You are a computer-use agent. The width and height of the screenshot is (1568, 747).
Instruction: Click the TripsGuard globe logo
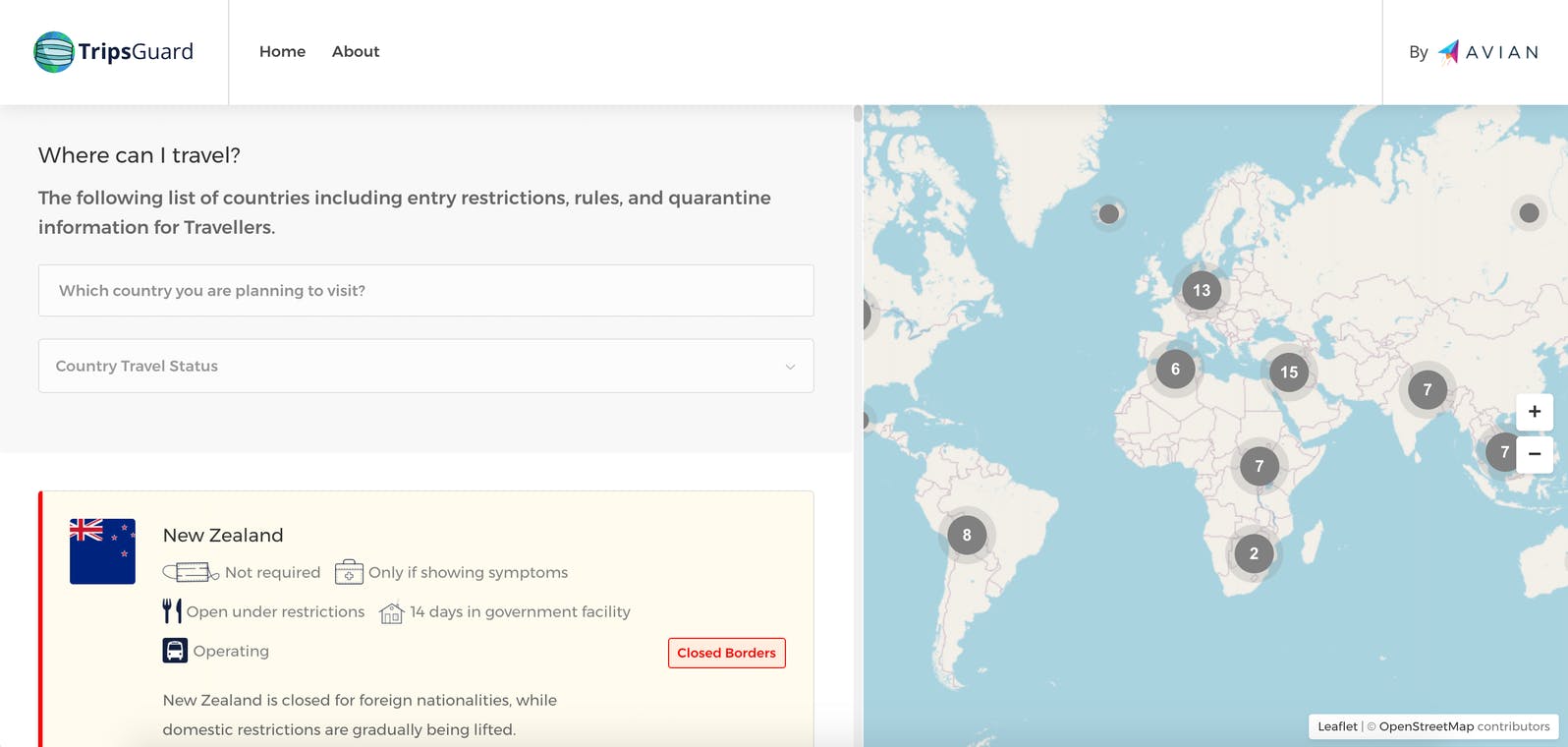coord(54,52)
